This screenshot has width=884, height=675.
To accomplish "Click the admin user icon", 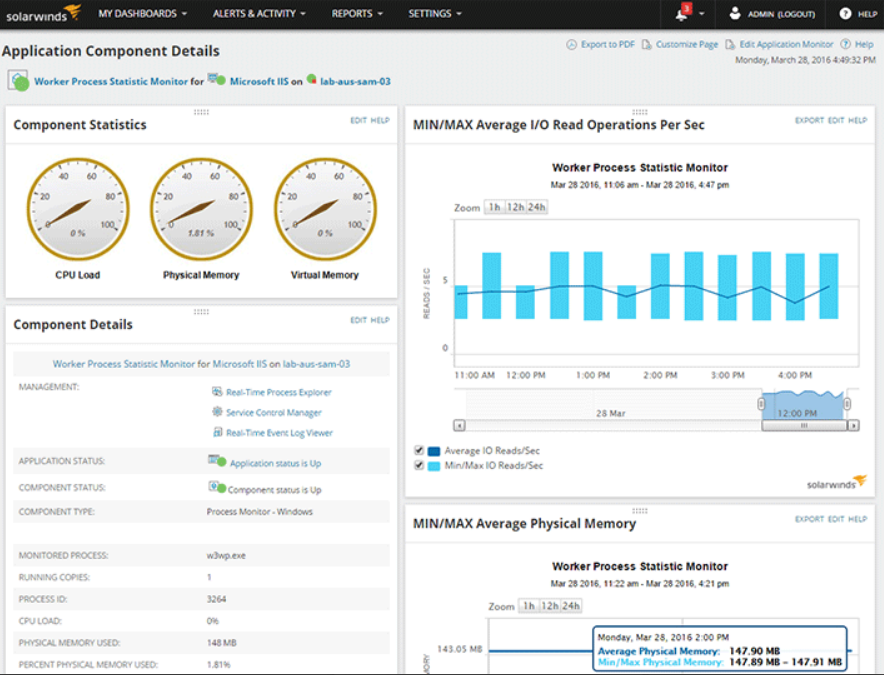I will [735, 14].
